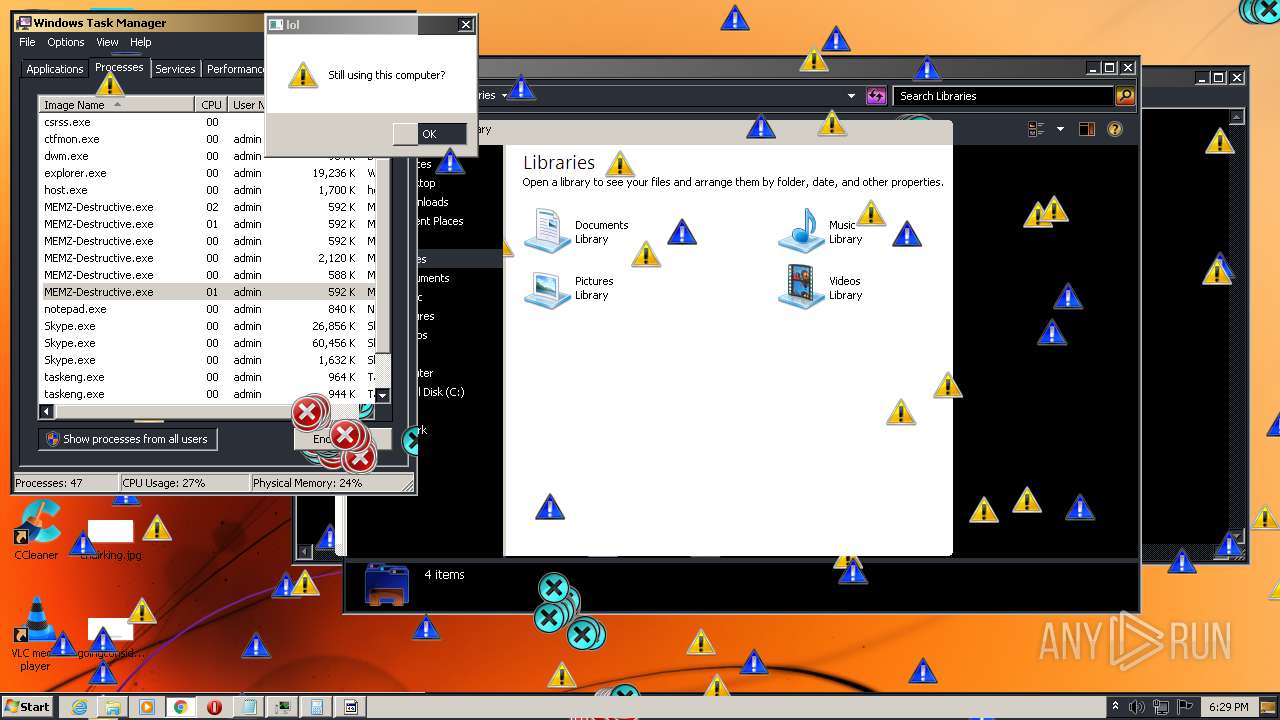Click the change view icon in Explorer

point(1036,129)
